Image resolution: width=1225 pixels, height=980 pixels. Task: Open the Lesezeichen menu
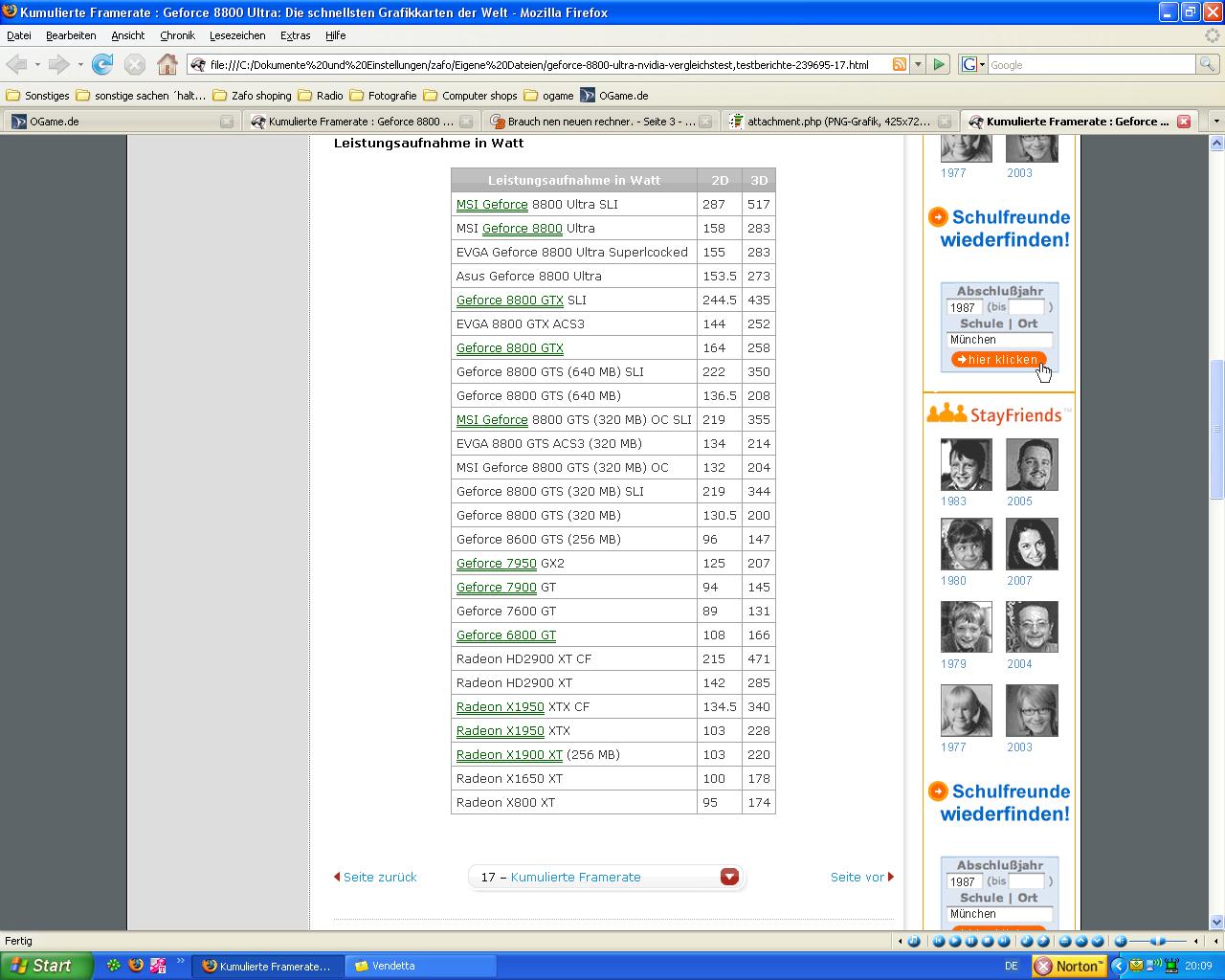coord(237,35)
